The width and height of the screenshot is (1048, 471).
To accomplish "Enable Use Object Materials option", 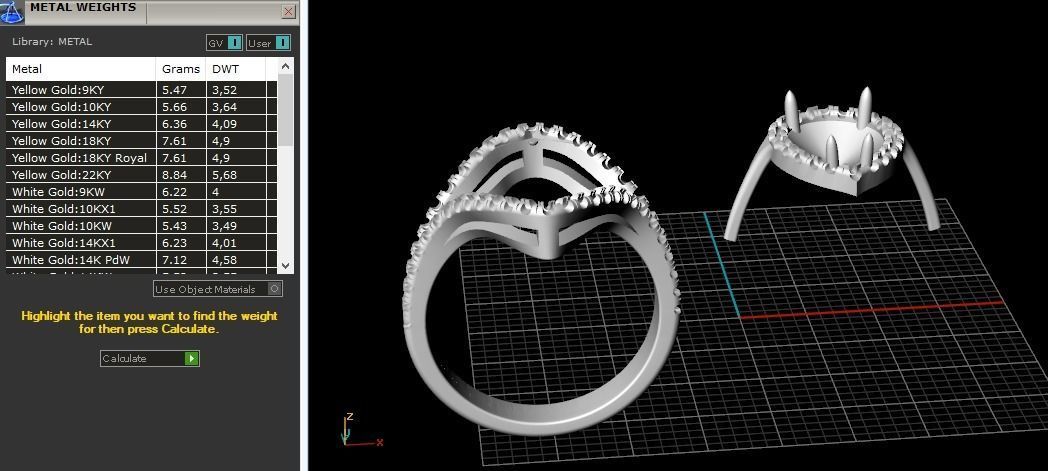I will 218,289.
